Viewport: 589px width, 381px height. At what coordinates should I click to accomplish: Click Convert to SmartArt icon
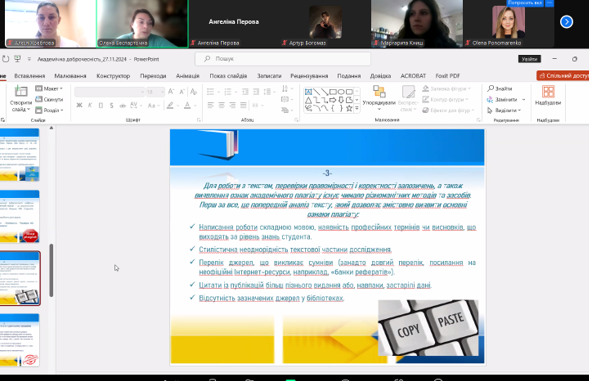click(285, 110)
